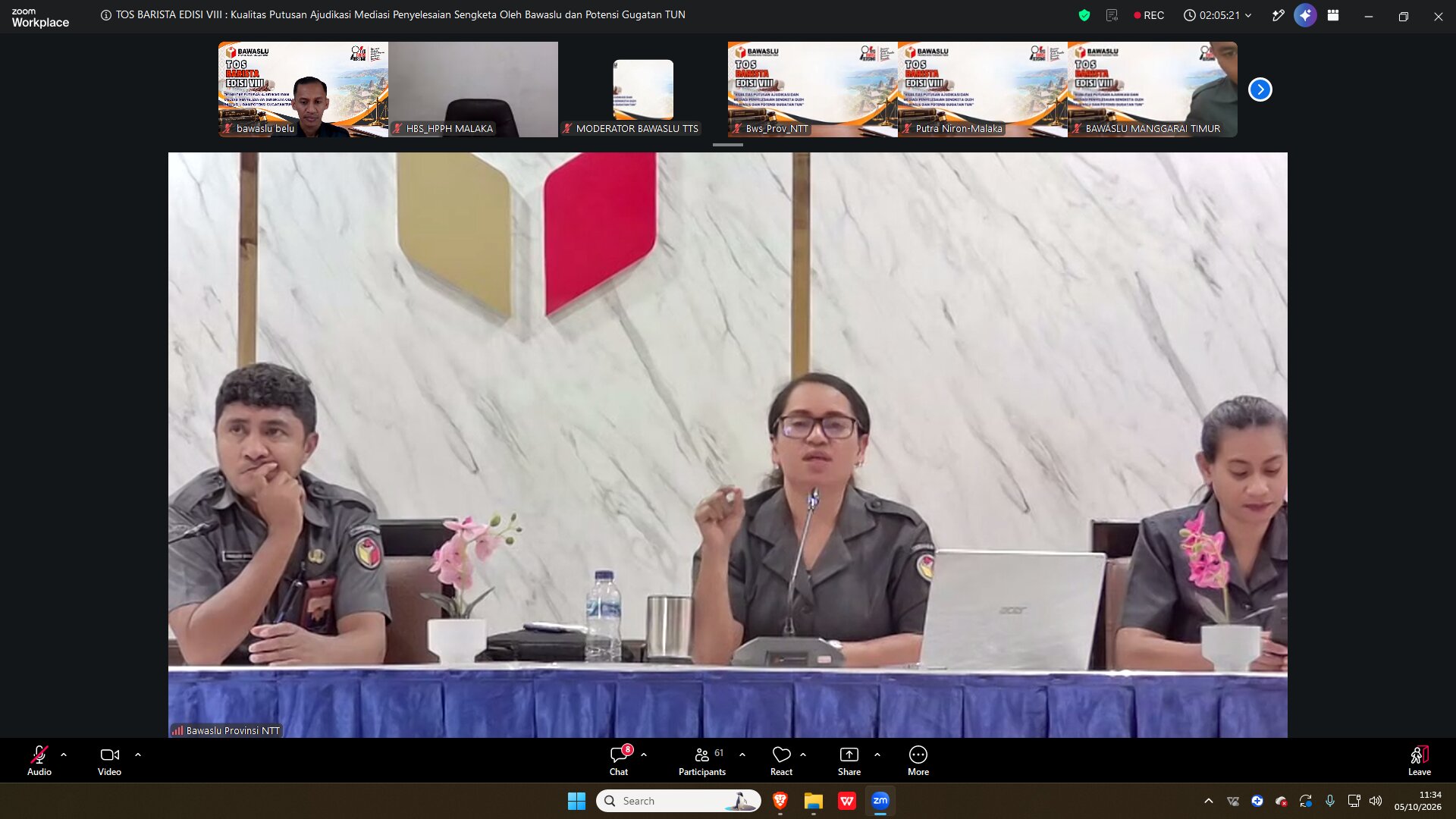
Task: Expand video options arrow
Action: point(138,755)
